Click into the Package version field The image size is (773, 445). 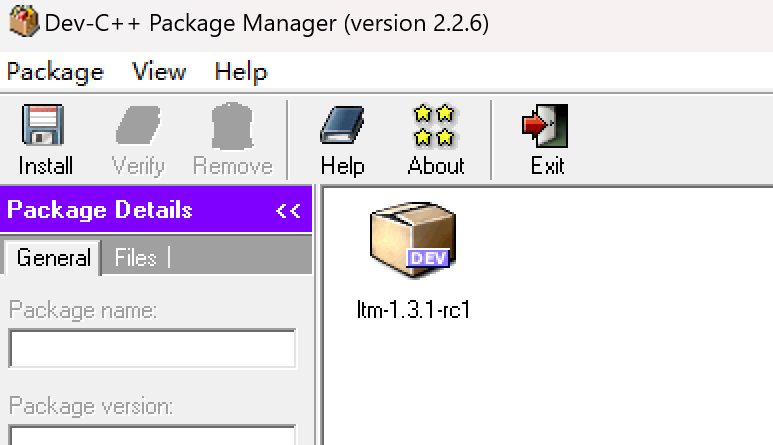pyautogui.click(x=152, y=435)
